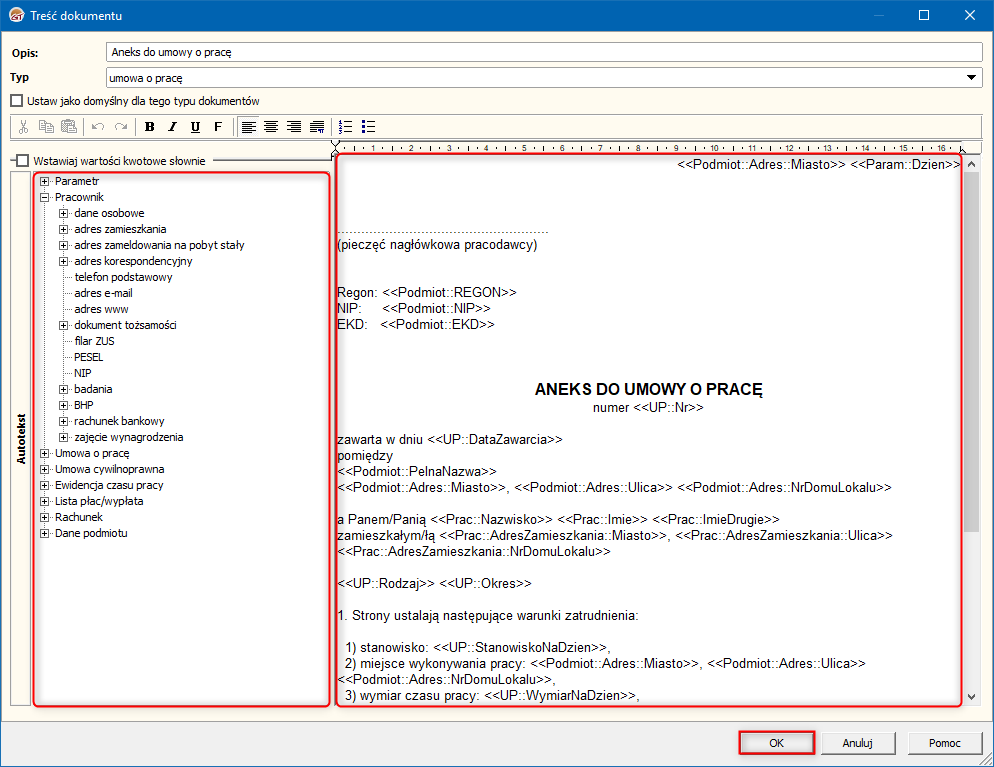Viewport: 994px width, 767px height.
Task: Click the Undo arrow icon
Action: (98, 127)
